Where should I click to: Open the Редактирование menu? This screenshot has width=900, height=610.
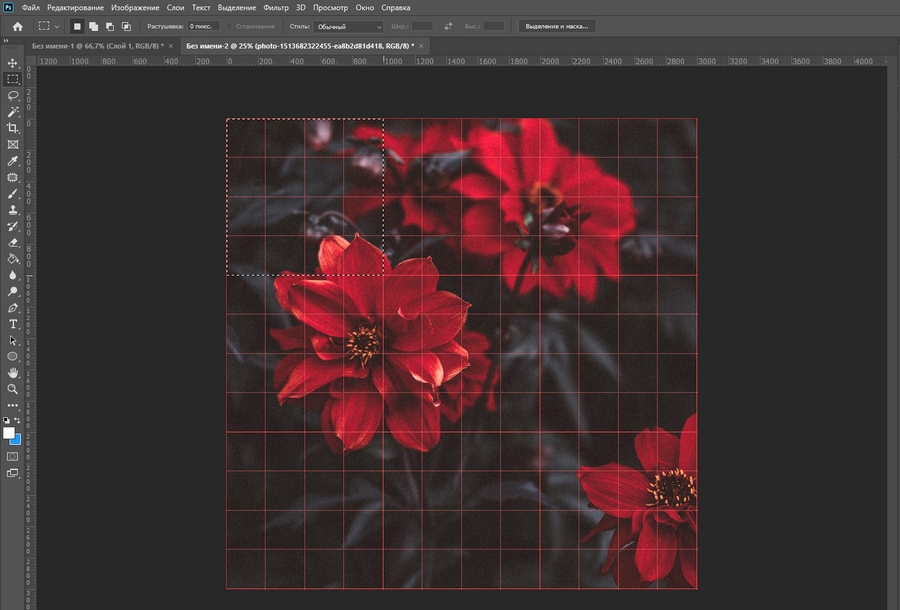(x=75, y=8)
